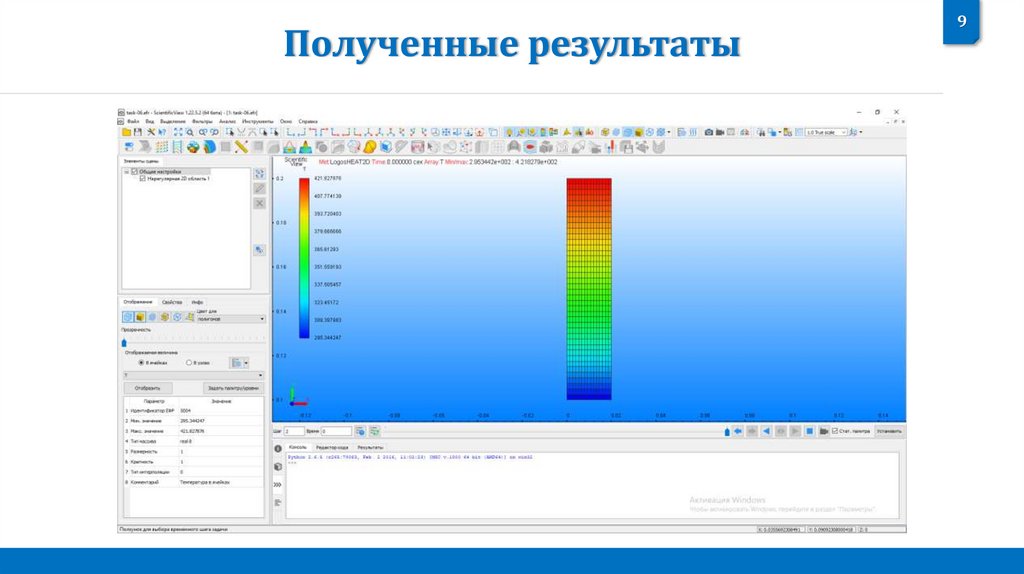Fit view using the expand-arrows icon
The image size is (1024, 574).
coord(178,132)
